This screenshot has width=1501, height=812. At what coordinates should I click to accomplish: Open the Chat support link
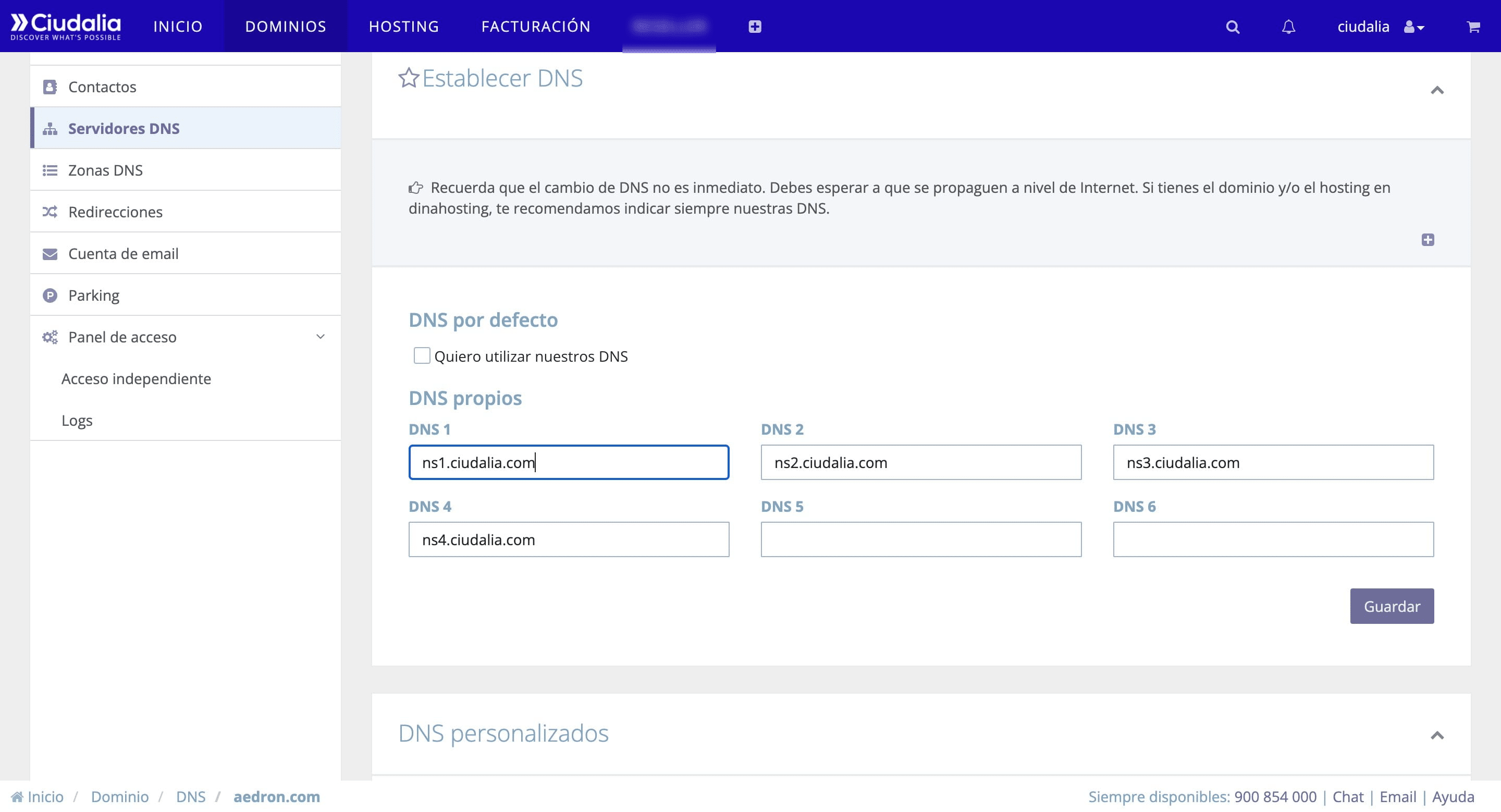pyautogui.click(x=1347, y=796)
